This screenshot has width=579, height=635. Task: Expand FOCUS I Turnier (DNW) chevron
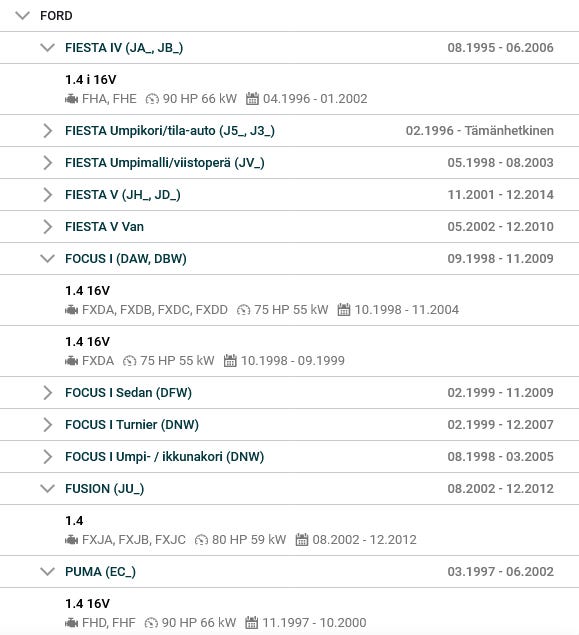coord(47,424)
